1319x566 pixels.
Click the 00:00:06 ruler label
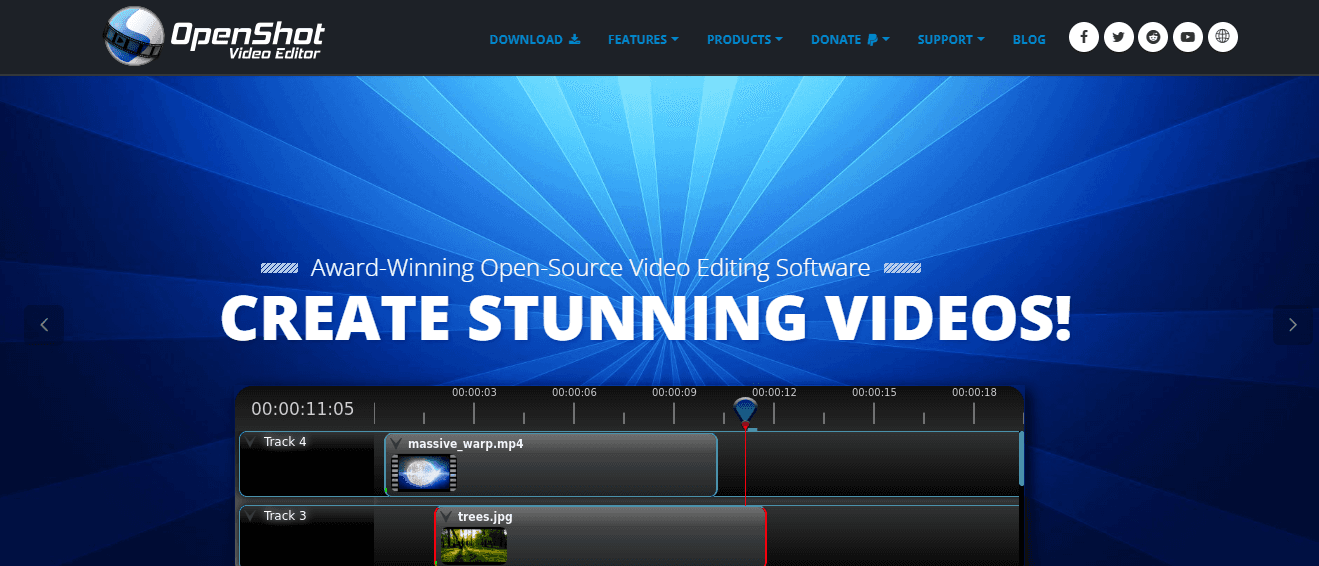click(574, 393)
